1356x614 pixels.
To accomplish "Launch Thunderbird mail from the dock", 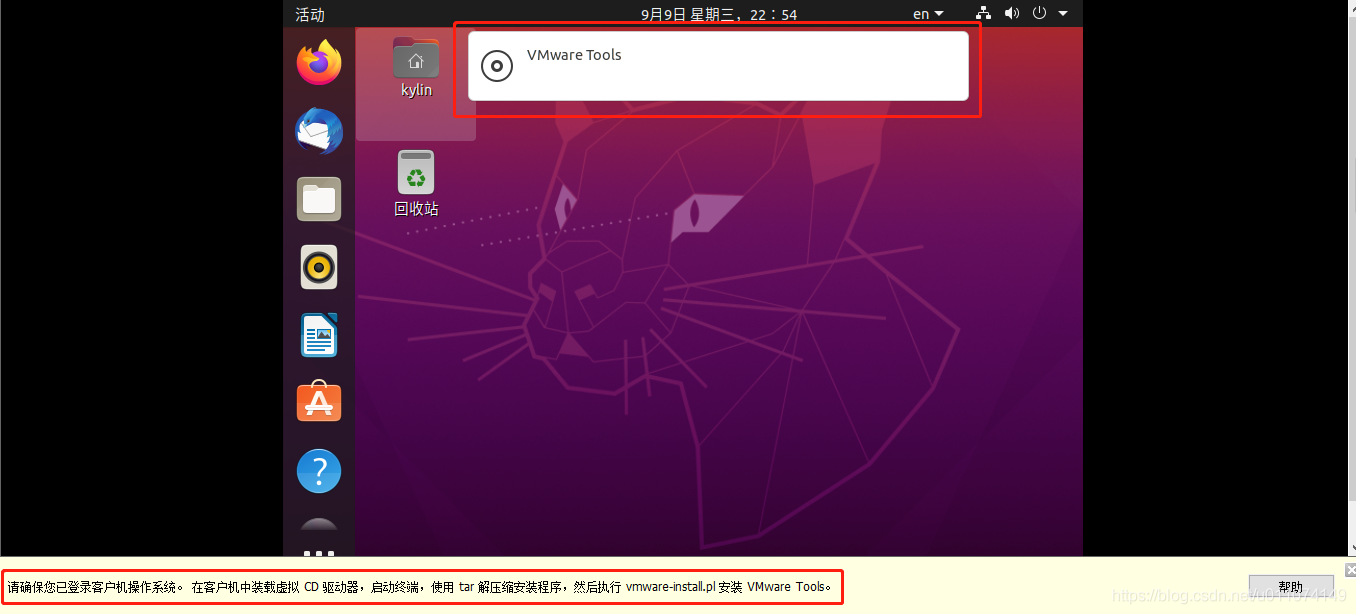I will (319, 131).
